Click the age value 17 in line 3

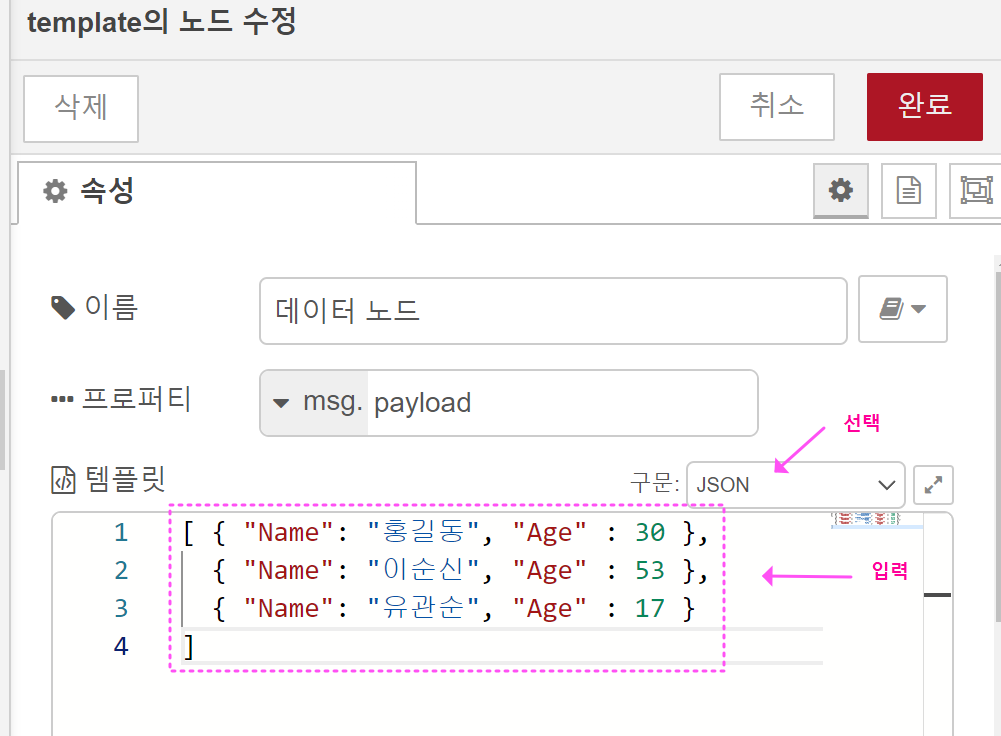click(650, 608)
